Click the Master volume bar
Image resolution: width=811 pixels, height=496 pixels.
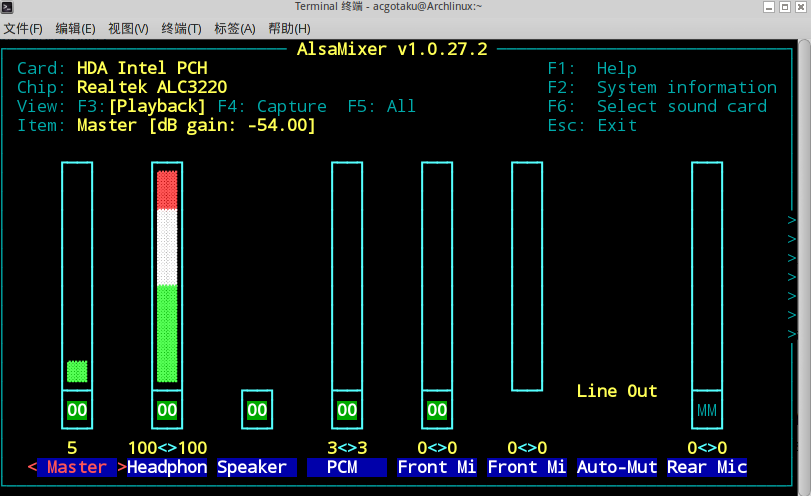point(77,276)
